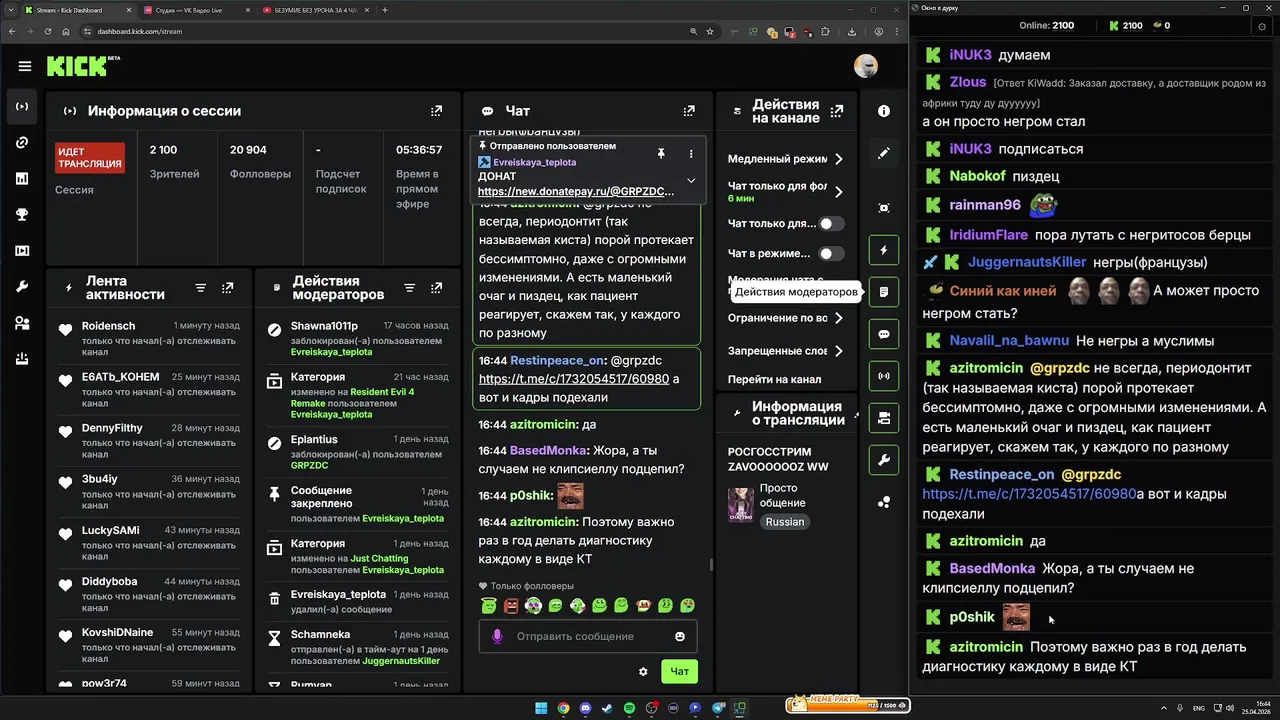Pop out the 'Чат' panel
This screenshot has height=720, width=1280.
(x=689, y=111)
